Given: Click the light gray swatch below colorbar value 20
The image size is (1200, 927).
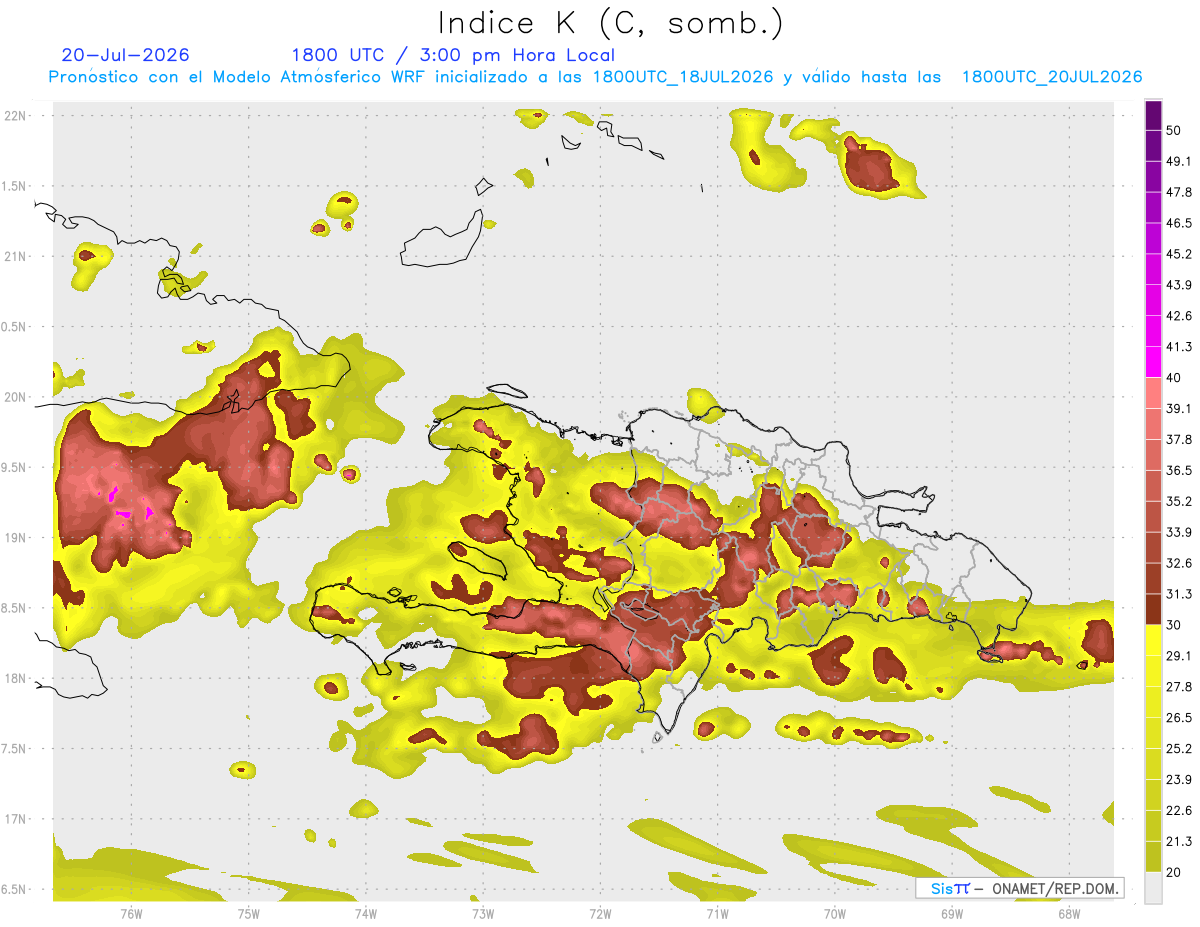Looking at the screenshot, I should click(x=1153, y=888).
